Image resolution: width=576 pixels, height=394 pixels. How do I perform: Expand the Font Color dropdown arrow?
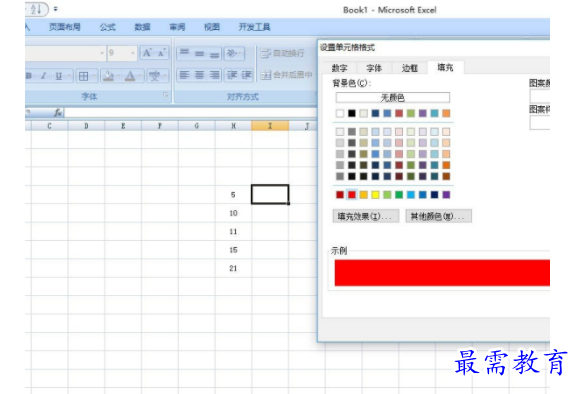[140, 76]
